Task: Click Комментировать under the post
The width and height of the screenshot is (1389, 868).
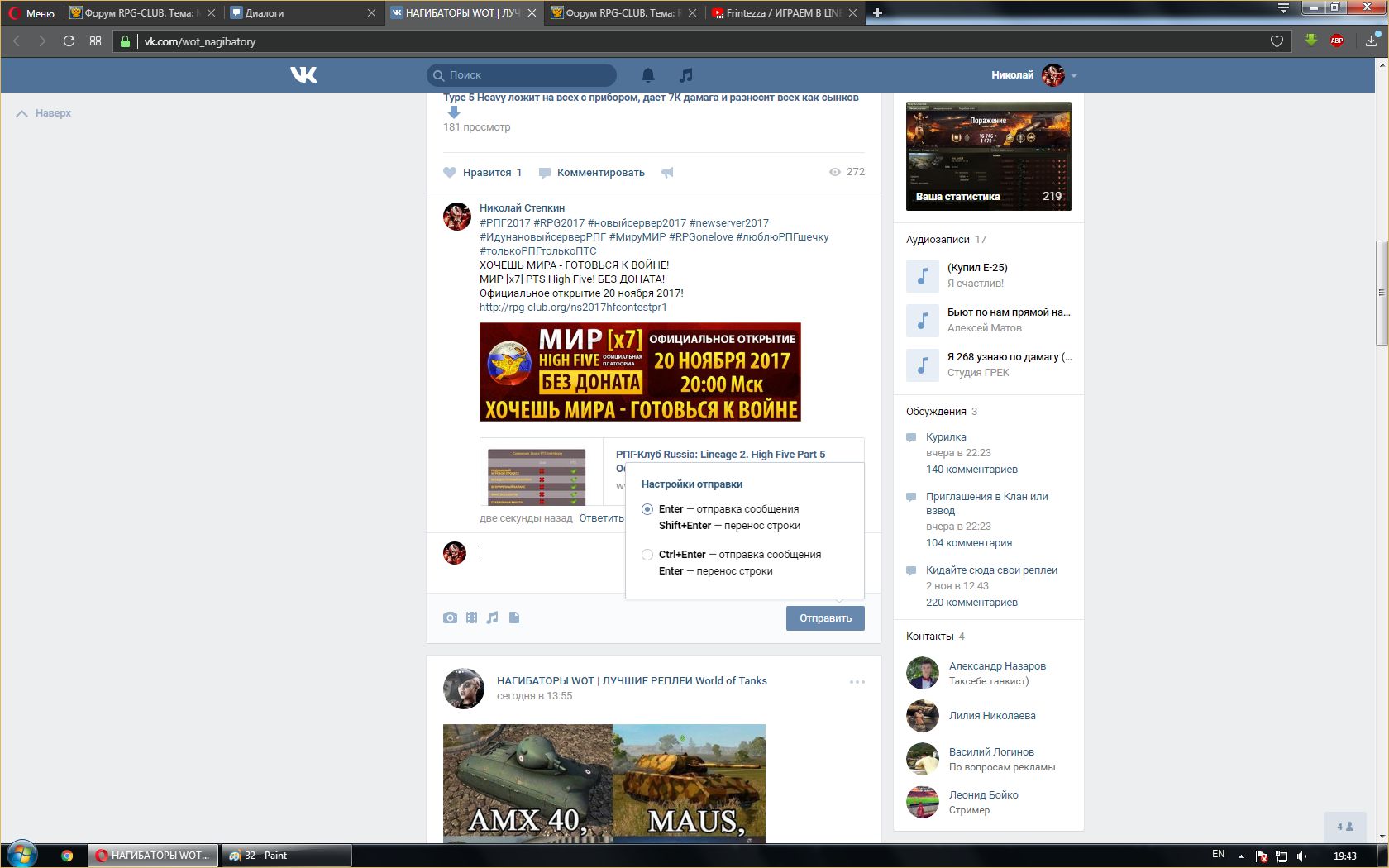Action: 592,173
